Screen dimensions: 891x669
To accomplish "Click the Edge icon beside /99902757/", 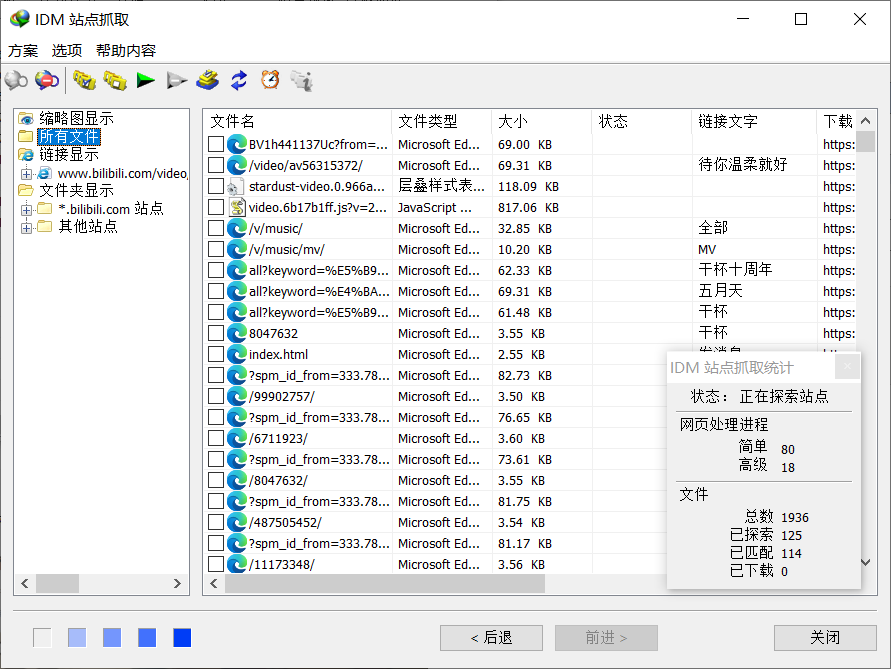I will [x=236, y=397].
